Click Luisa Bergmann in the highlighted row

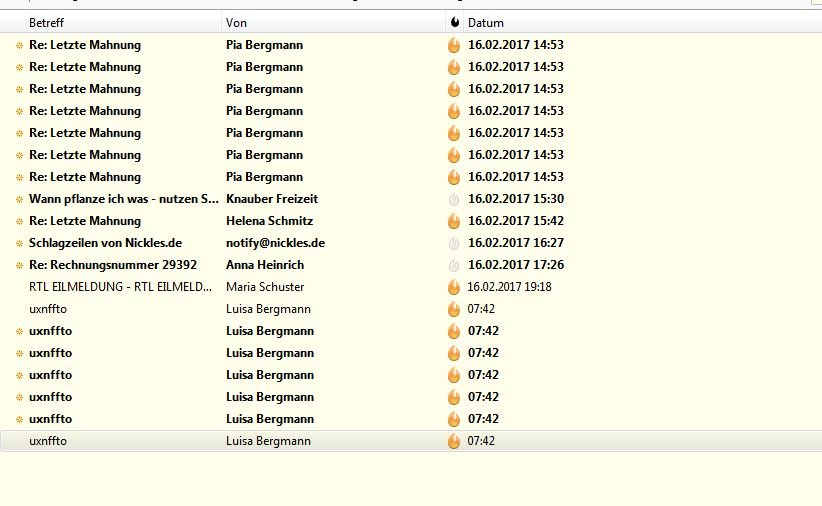pos(268,441)
